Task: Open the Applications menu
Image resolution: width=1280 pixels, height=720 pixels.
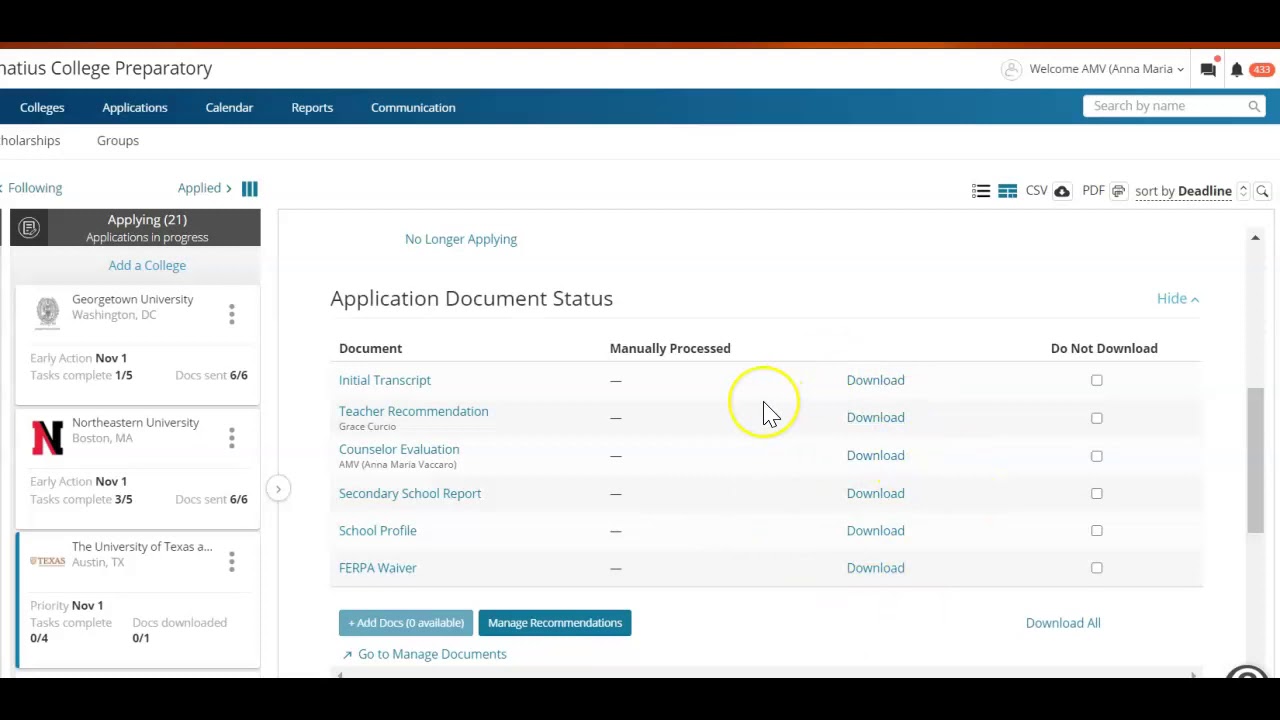Action: [135, 107]
